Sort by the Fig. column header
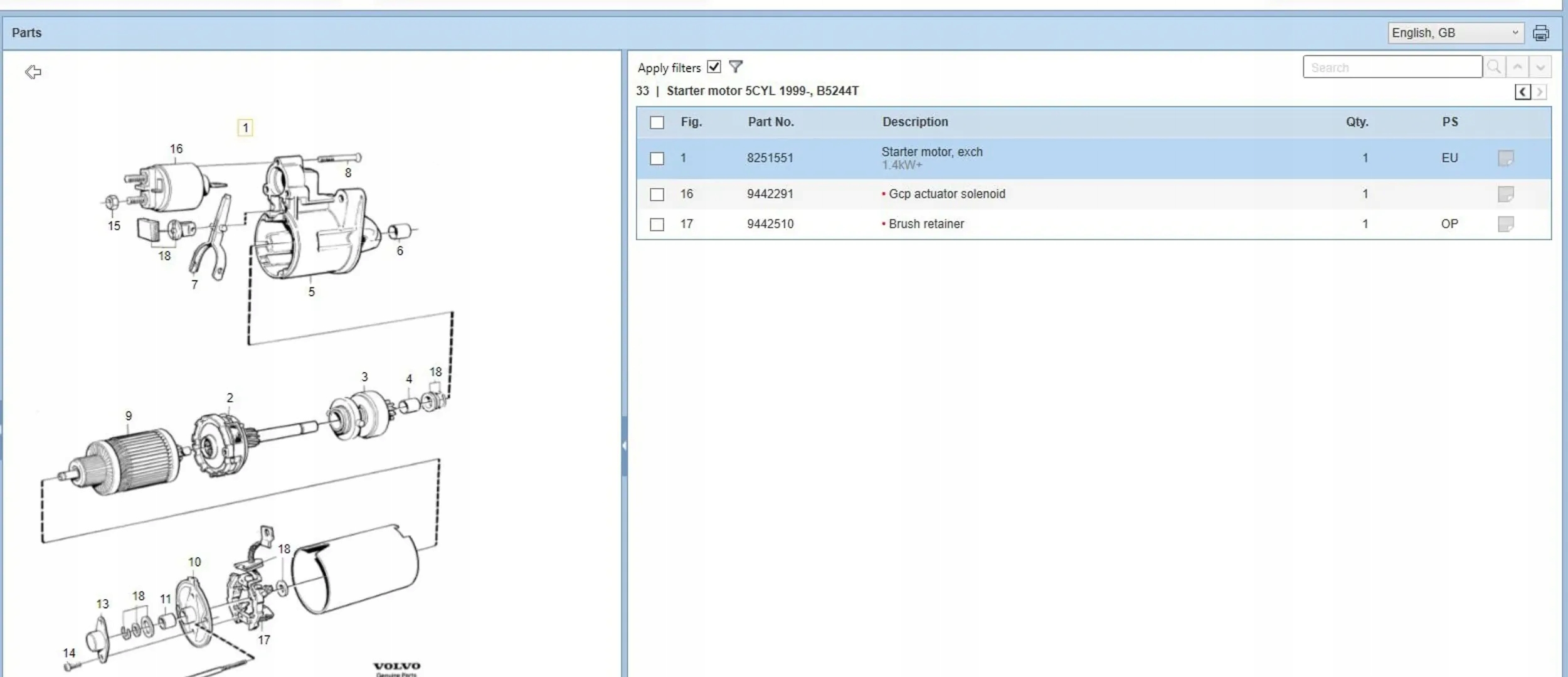Screen dimensions: 1568x677 [691, 122]
